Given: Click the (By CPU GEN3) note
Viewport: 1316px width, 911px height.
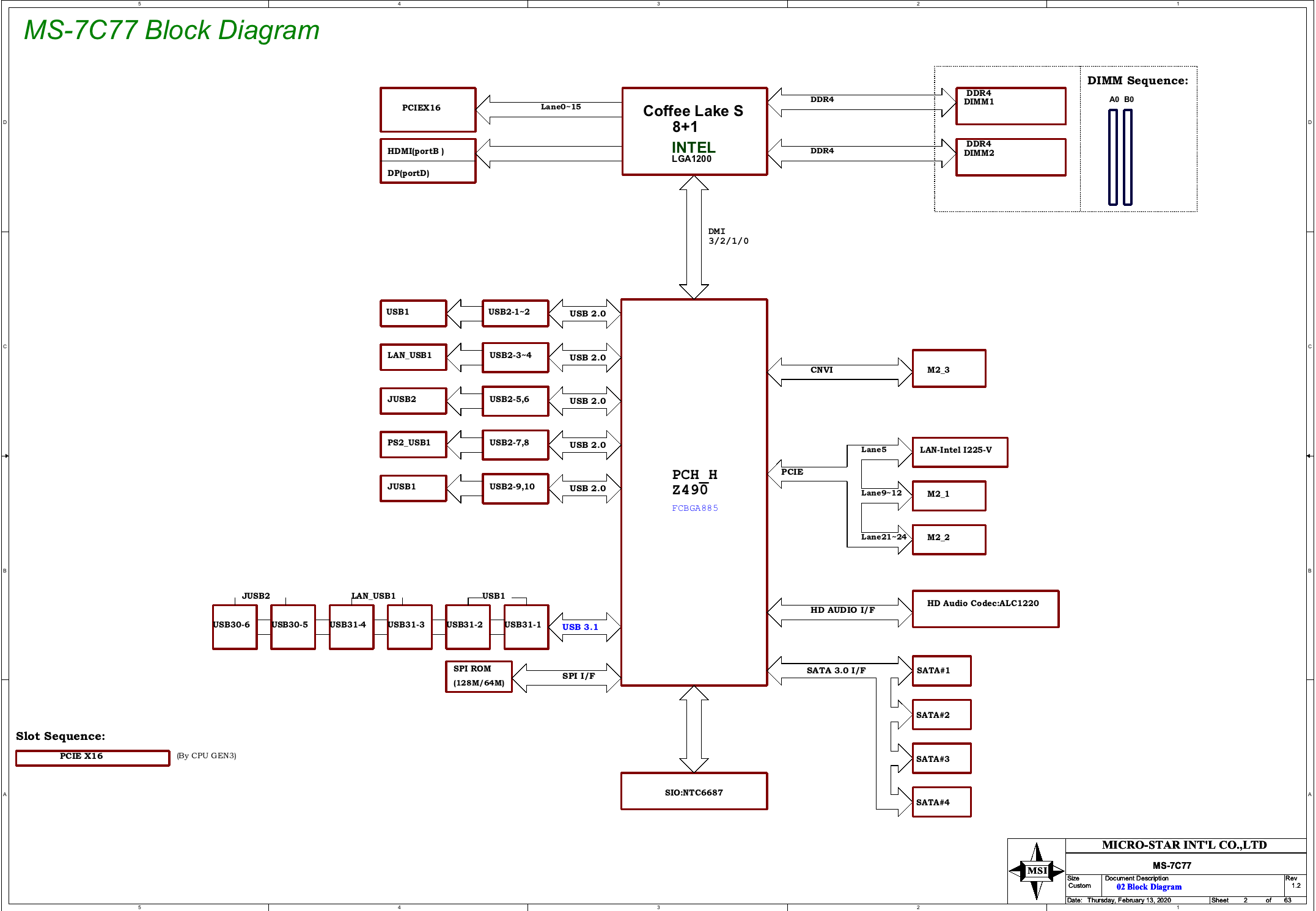Looking at the screenshot, I should (207, 755).
